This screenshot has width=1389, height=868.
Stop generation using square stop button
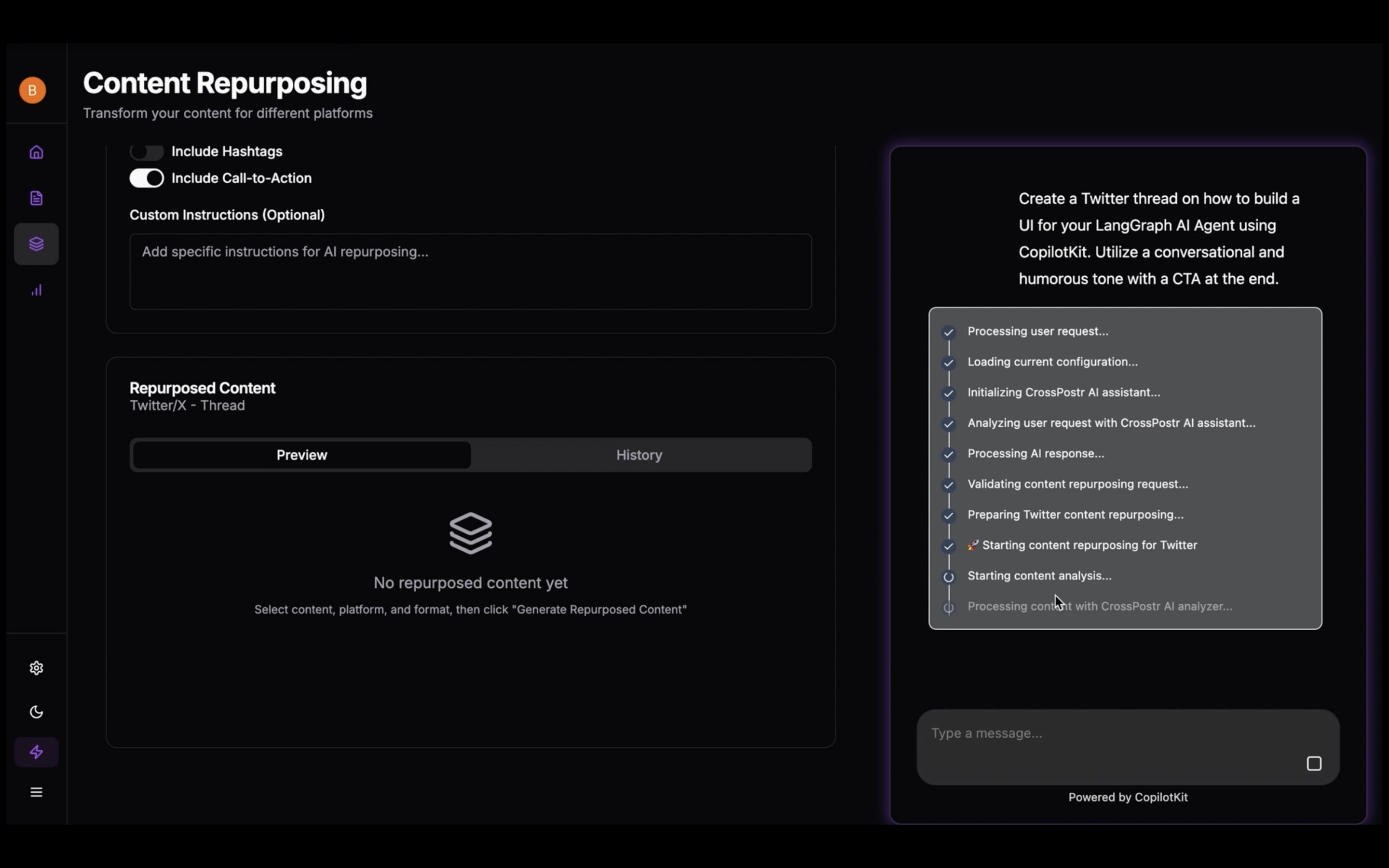point(1314,763)
